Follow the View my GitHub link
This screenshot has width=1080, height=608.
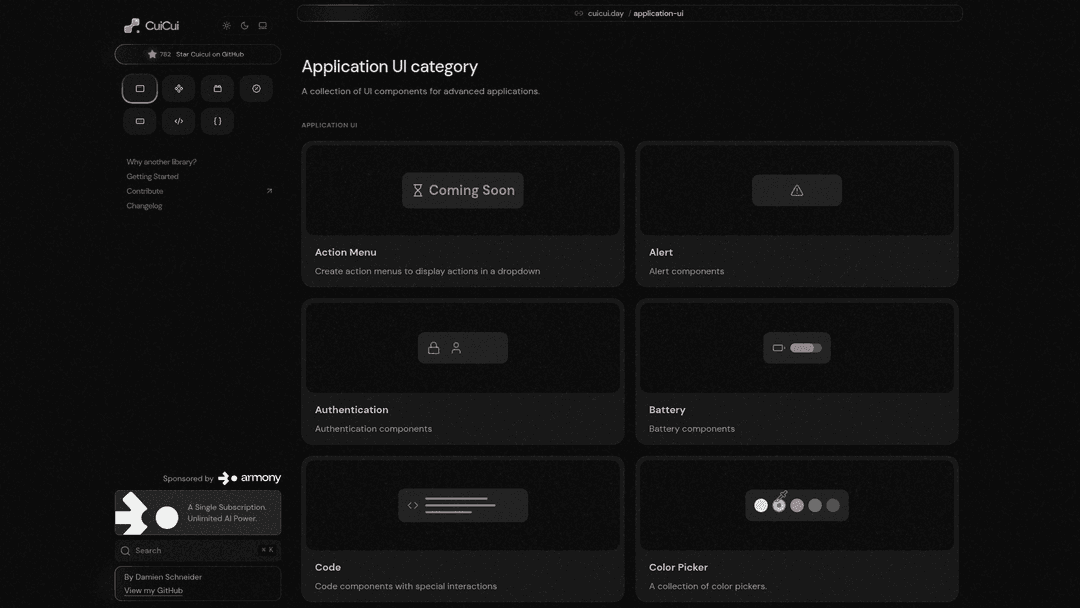click(x=153, y=591)
